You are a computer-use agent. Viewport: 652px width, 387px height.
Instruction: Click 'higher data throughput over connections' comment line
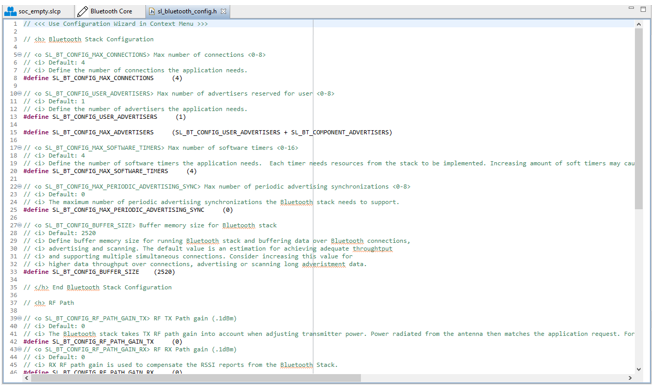(195, 264)
